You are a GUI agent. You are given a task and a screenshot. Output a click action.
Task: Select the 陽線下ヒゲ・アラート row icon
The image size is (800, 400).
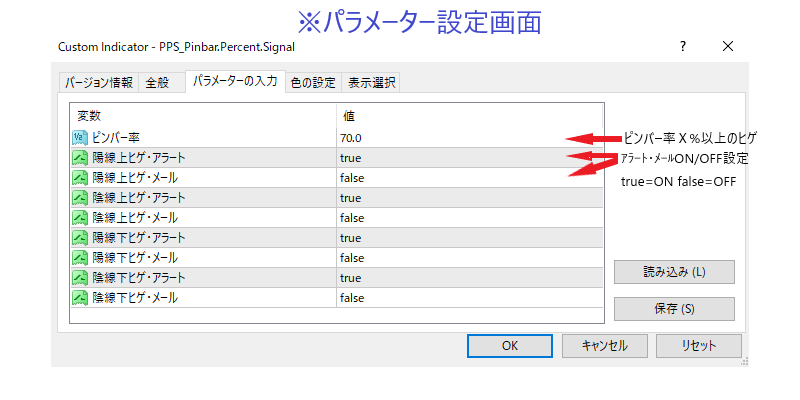80,238
